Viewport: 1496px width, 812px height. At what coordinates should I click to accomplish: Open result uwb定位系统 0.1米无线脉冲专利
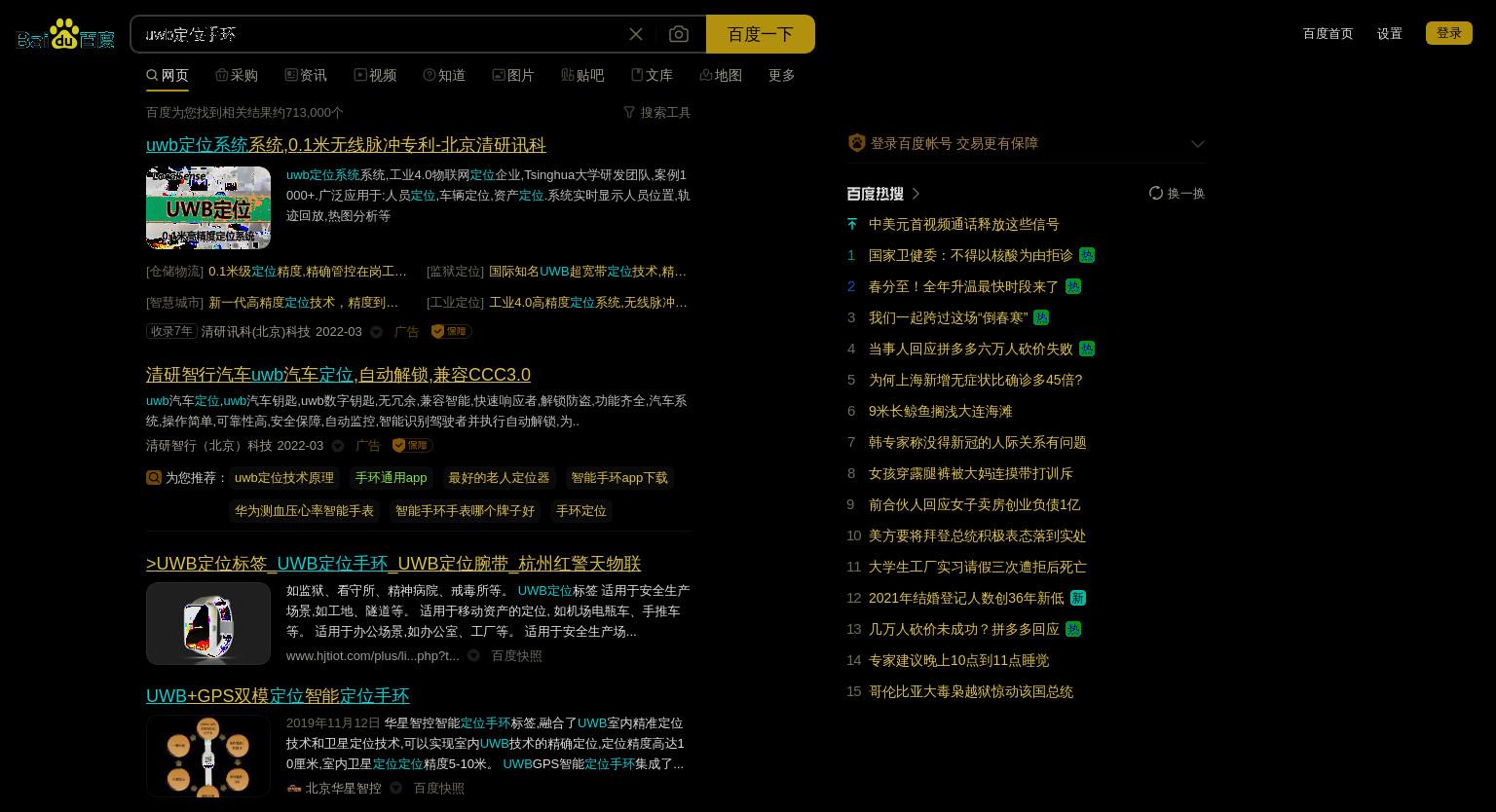tap(346, 144)
